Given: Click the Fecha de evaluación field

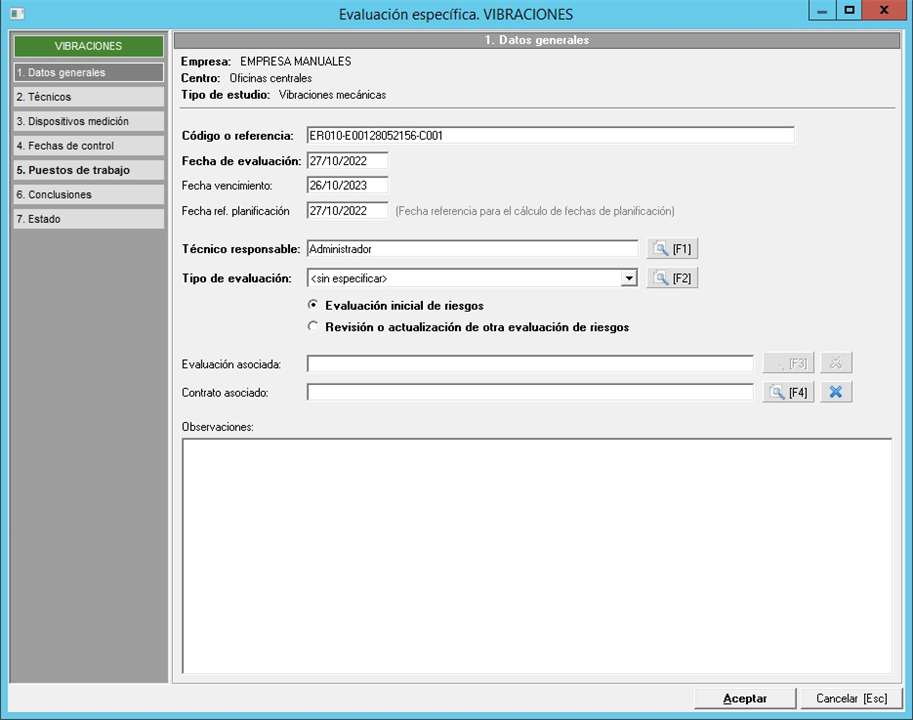Looking at the screenshot, I should click(x=346, y=161).
